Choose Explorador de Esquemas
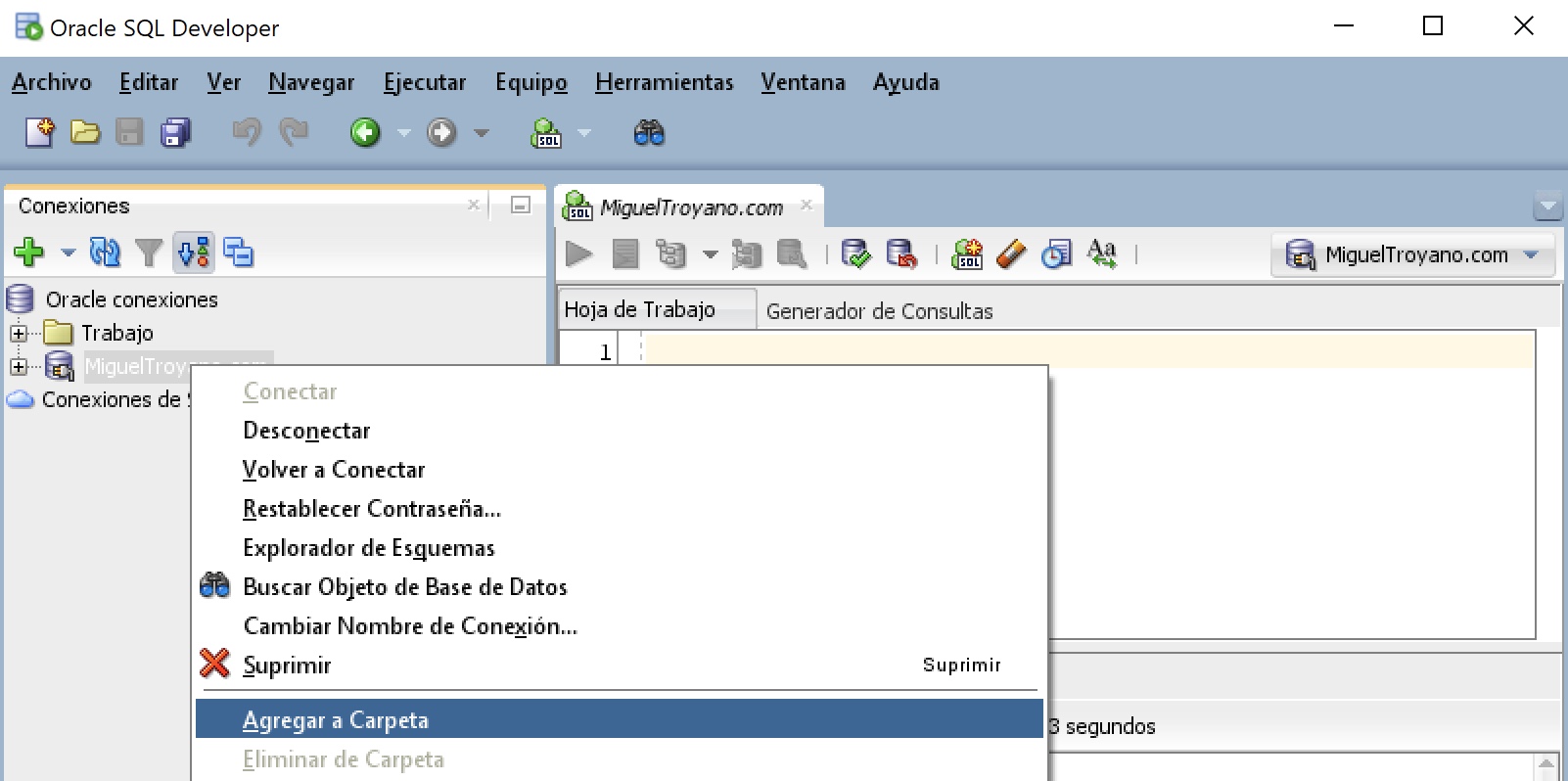 621,548
